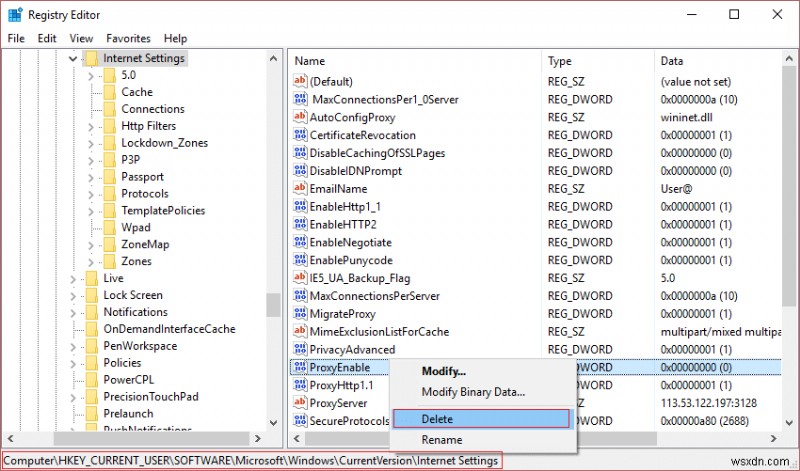Screen dimensions: 800x471
Task: Select the Notifications key in tree
Action: tap(136, 311)
